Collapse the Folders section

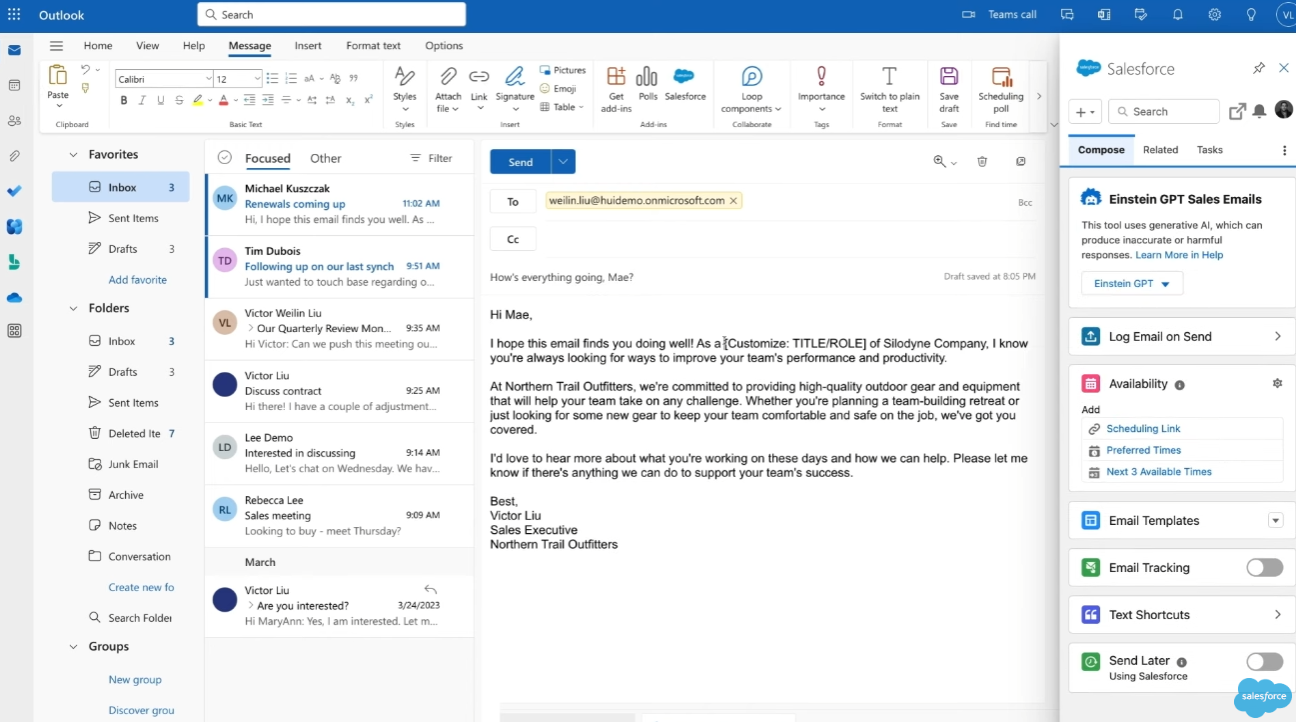73,308
